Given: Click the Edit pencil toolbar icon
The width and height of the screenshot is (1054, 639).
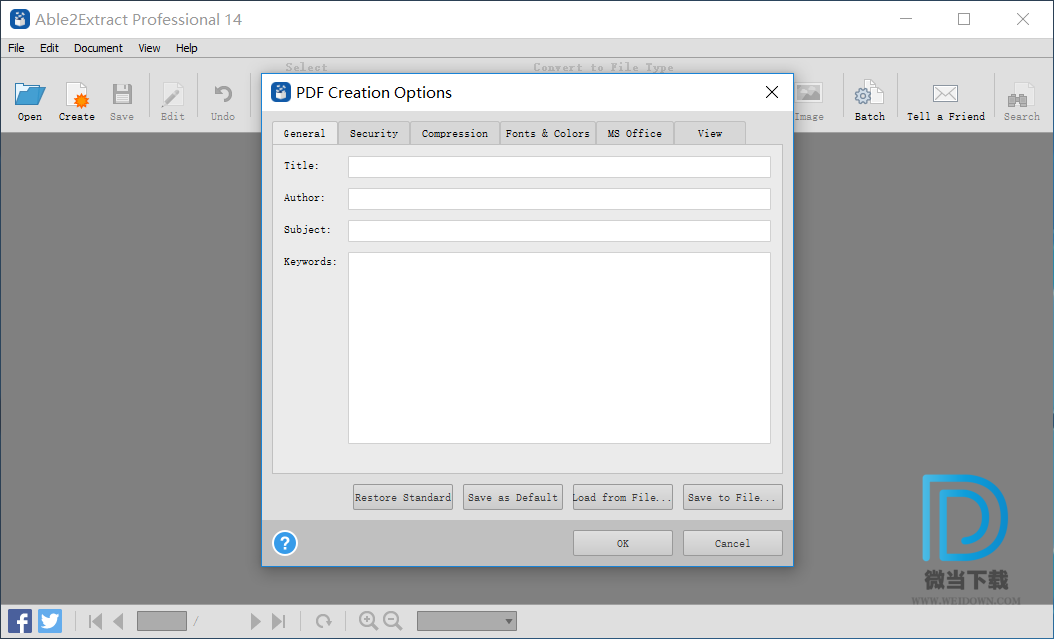Looking at the screenshot, I should tap(172, 95).
